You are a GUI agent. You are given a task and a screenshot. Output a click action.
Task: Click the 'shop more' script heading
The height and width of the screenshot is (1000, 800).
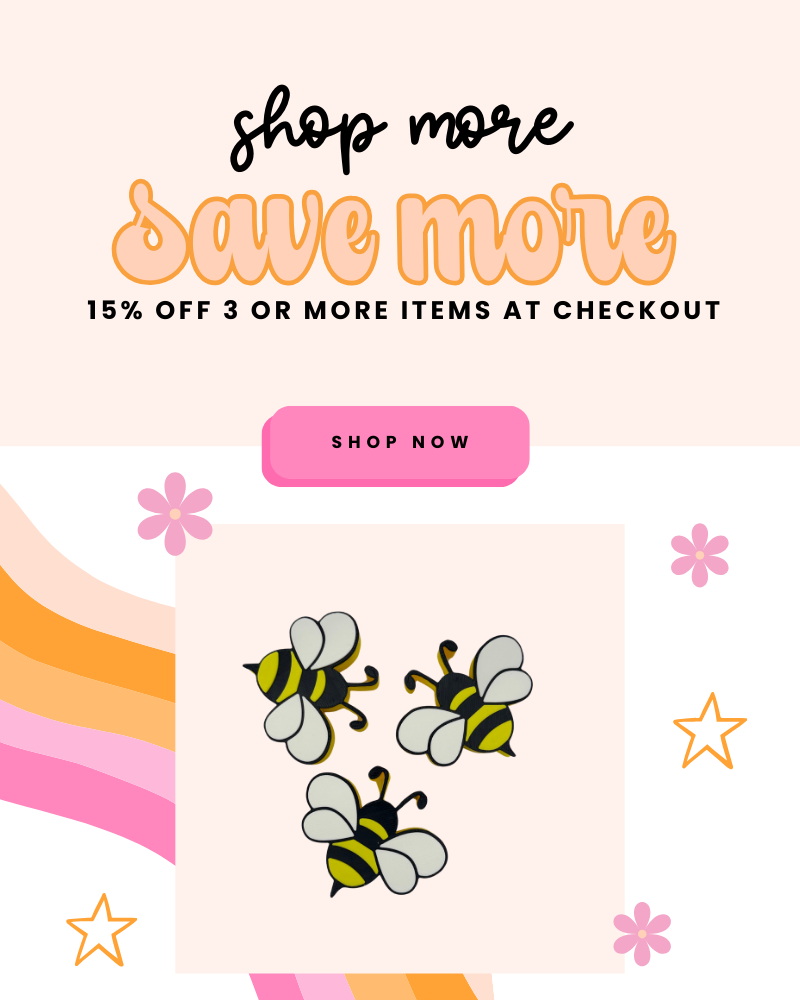click(401, 130)
